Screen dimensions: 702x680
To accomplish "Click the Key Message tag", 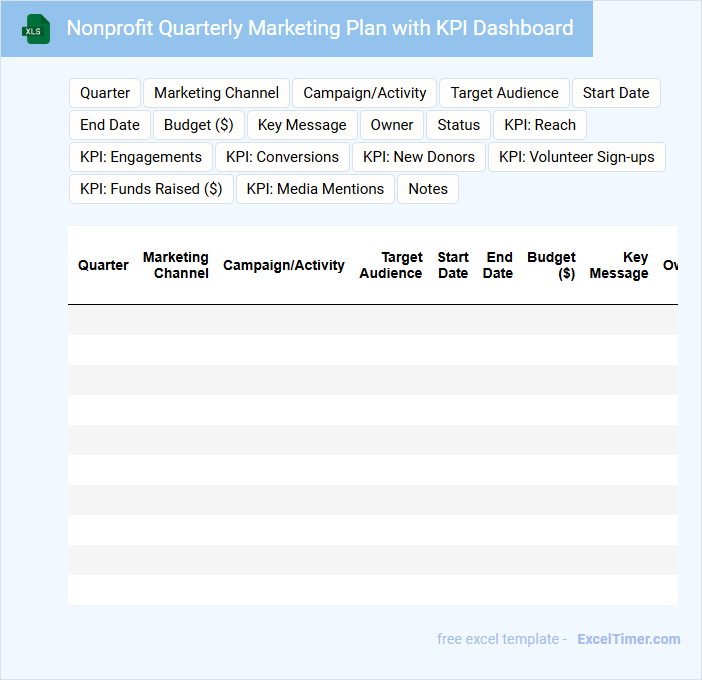I will click(x=302, y=125).
